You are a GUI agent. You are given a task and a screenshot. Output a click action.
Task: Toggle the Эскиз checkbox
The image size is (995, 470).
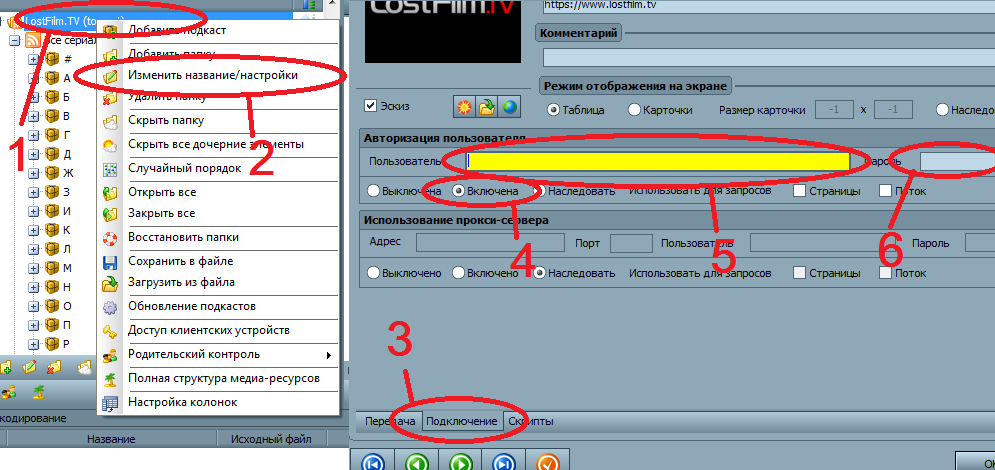[x=371, y=106]
